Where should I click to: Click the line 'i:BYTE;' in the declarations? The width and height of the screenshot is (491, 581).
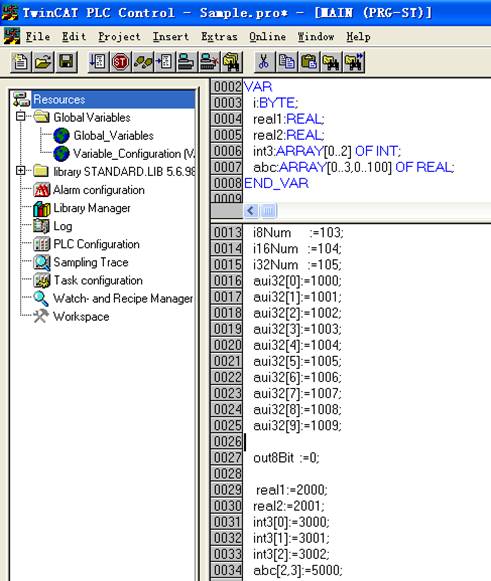point(275,103)
